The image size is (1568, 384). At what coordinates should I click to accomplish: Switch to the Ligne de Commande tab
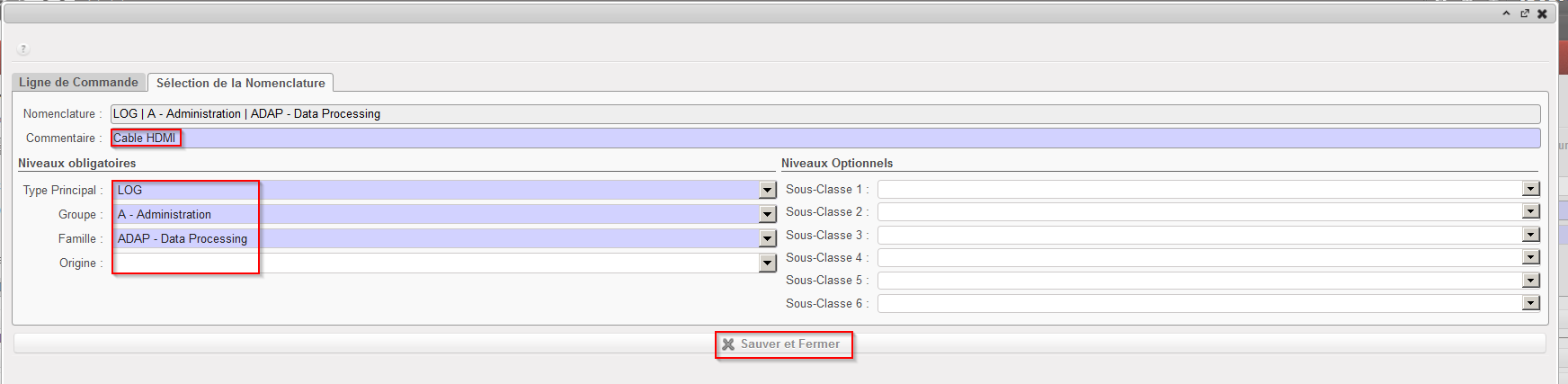click(78, 82)
